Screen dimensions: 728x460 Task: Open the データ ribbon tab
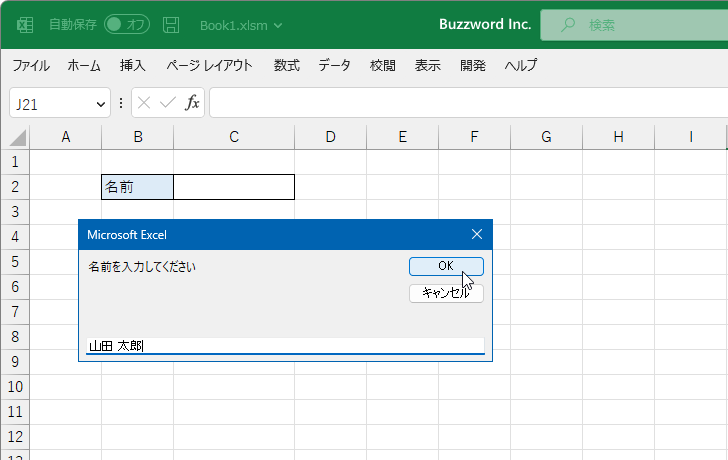pyautogui.click(x=334, y=65)
